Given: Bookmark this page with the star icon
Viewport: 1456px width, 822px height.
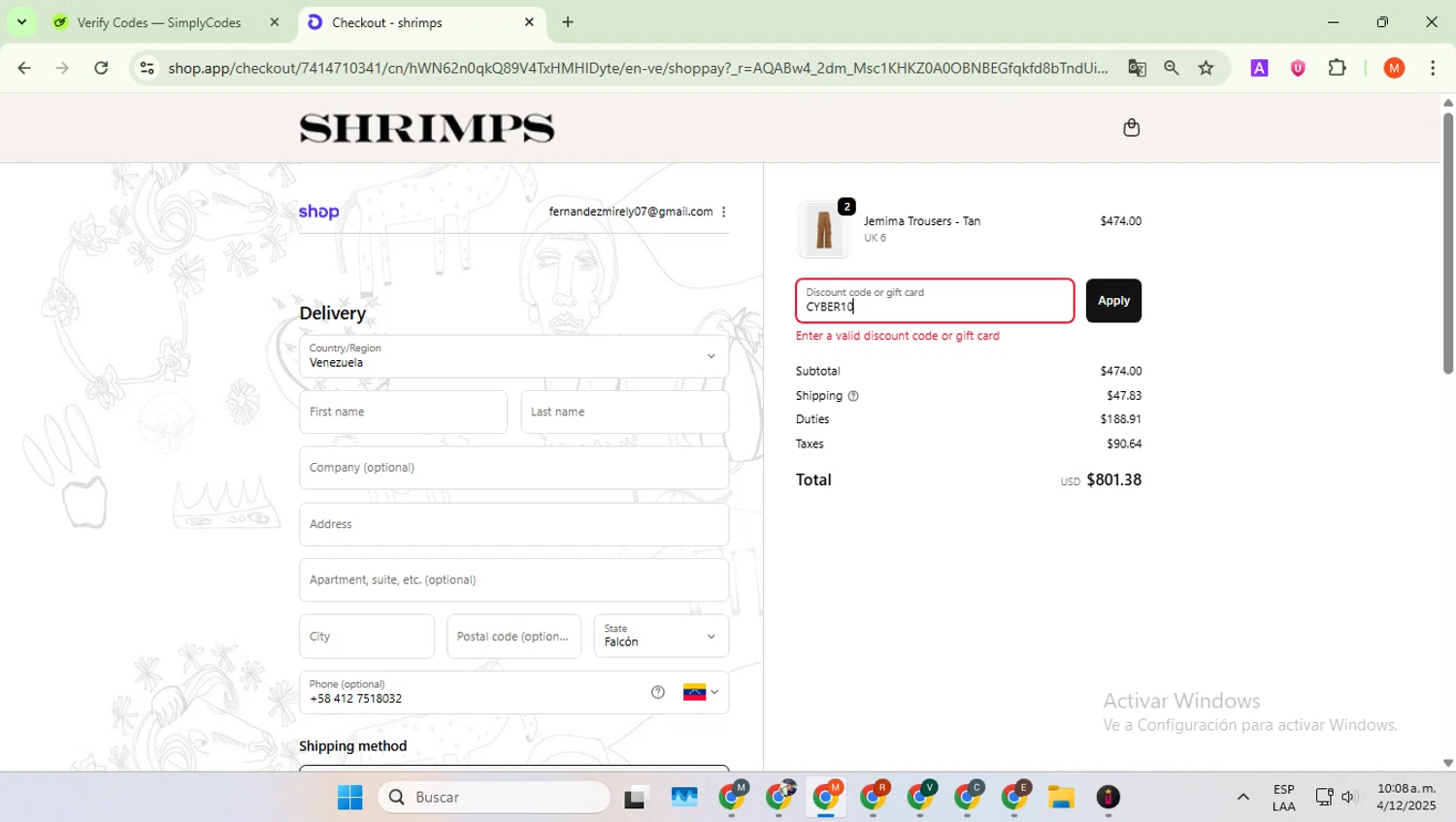Looking at the screenshot, I should pyautogui.click(x=1206, y=68).
